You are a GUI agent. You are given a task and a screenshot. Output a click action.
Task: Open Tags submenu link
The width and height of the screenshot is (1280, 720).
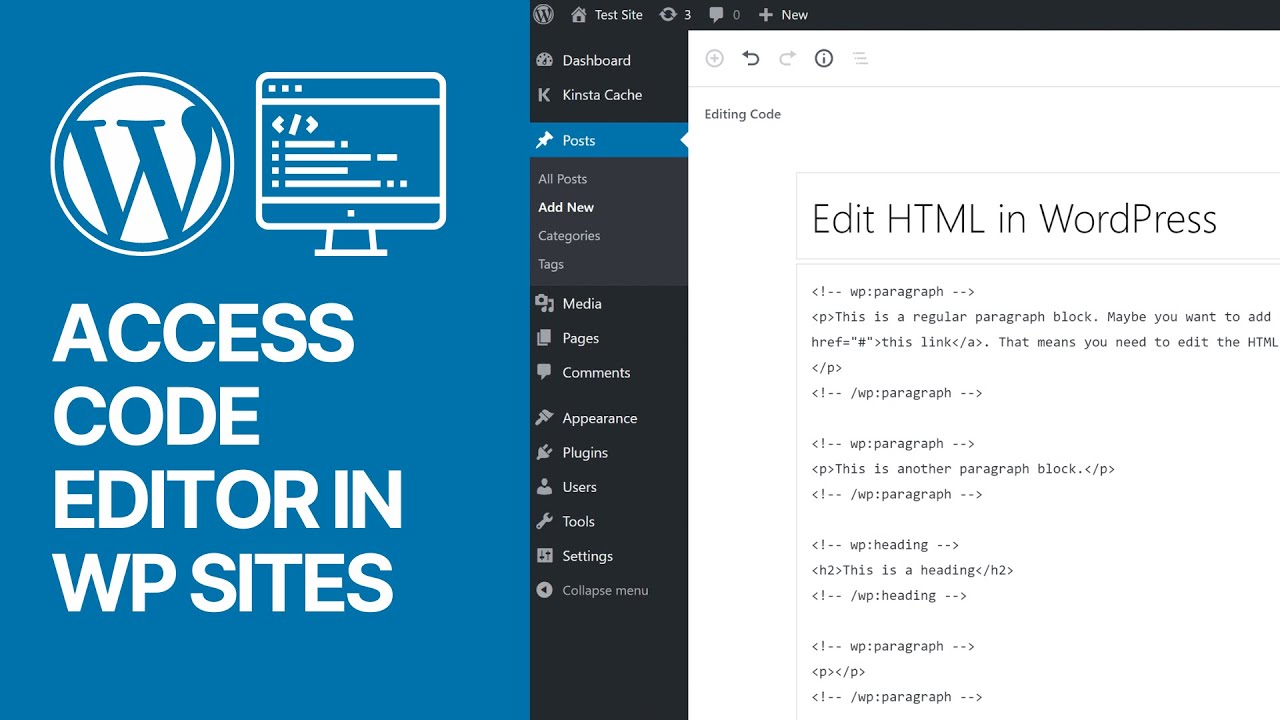pyautogui.click(x=551, y=264)
